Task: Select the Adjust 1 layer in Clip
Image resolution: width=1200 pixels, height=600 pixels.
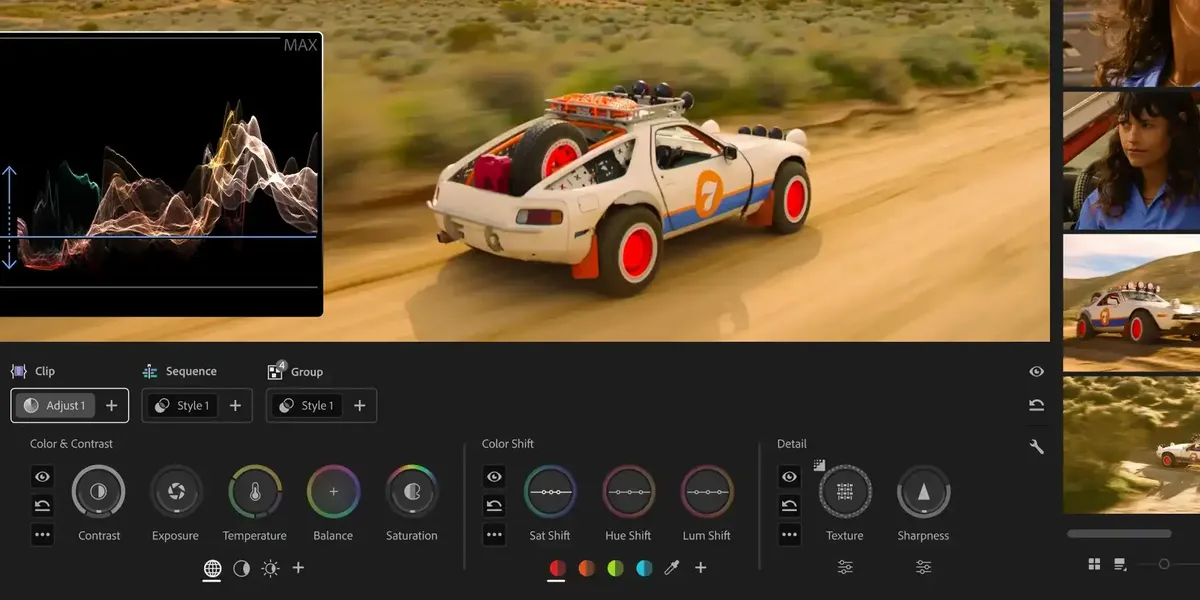Action: 56,405
